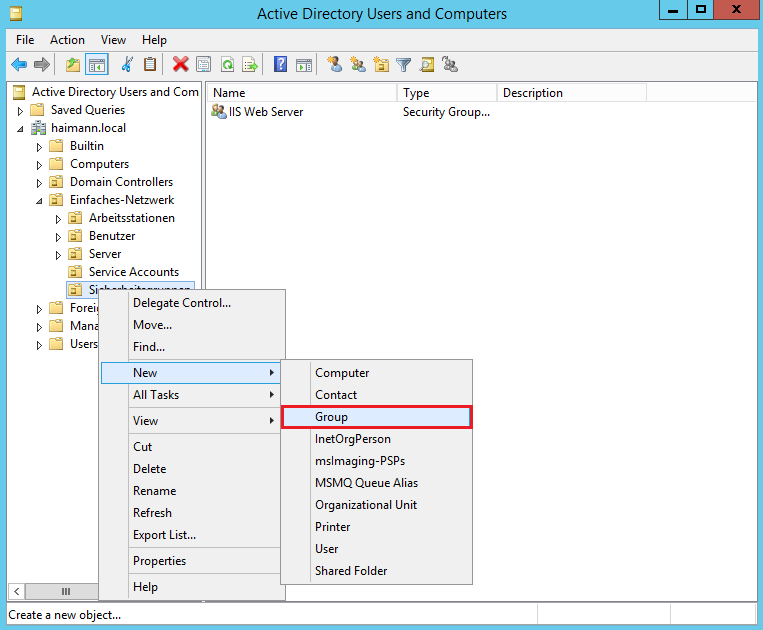
Task: Choose Delegate Control... from context menu
Action: pos(192,303)
